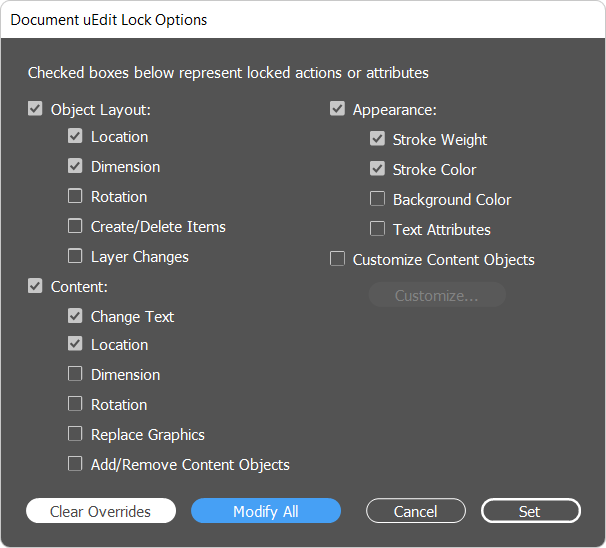Viewport: 606px width, 548px height.
Task: Enable Customize Content Objects checkbox
Action: click(x=337, y=259)
